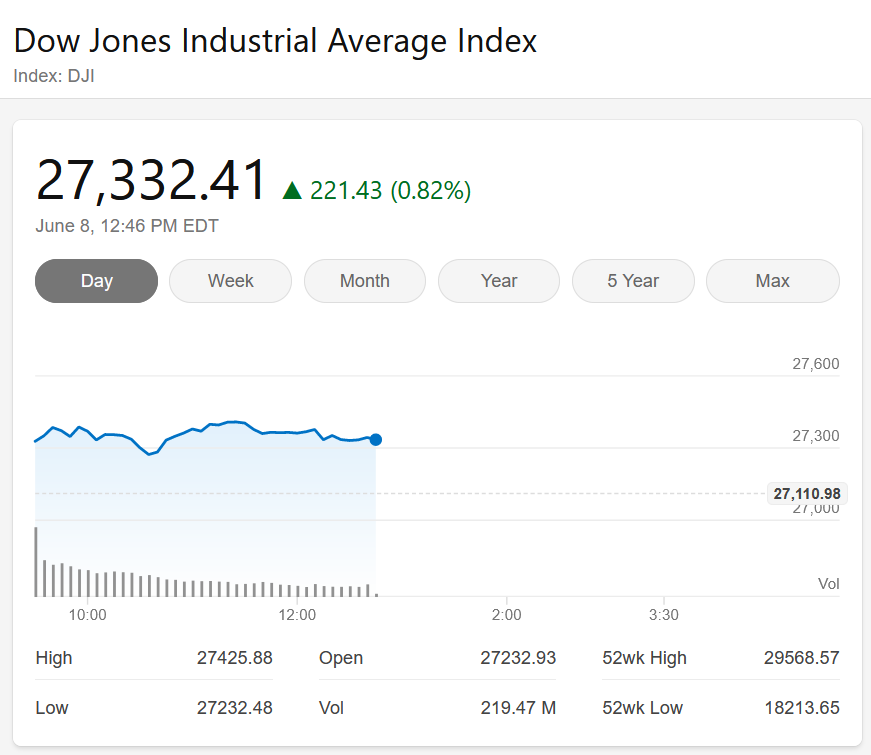Click the green up-triangle gain indicator
This screenshot has width=871, height=755.
(x=292, y=190)
